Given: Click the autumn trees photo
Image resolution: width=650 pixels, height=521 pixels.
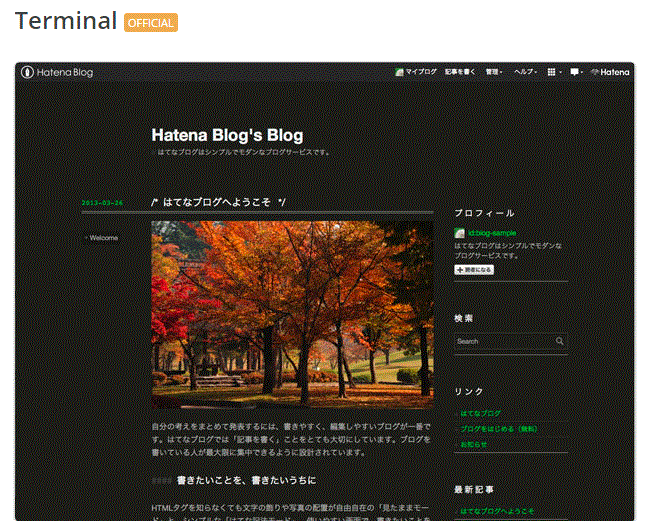Looking at the screenshot, I should point(292,315).
